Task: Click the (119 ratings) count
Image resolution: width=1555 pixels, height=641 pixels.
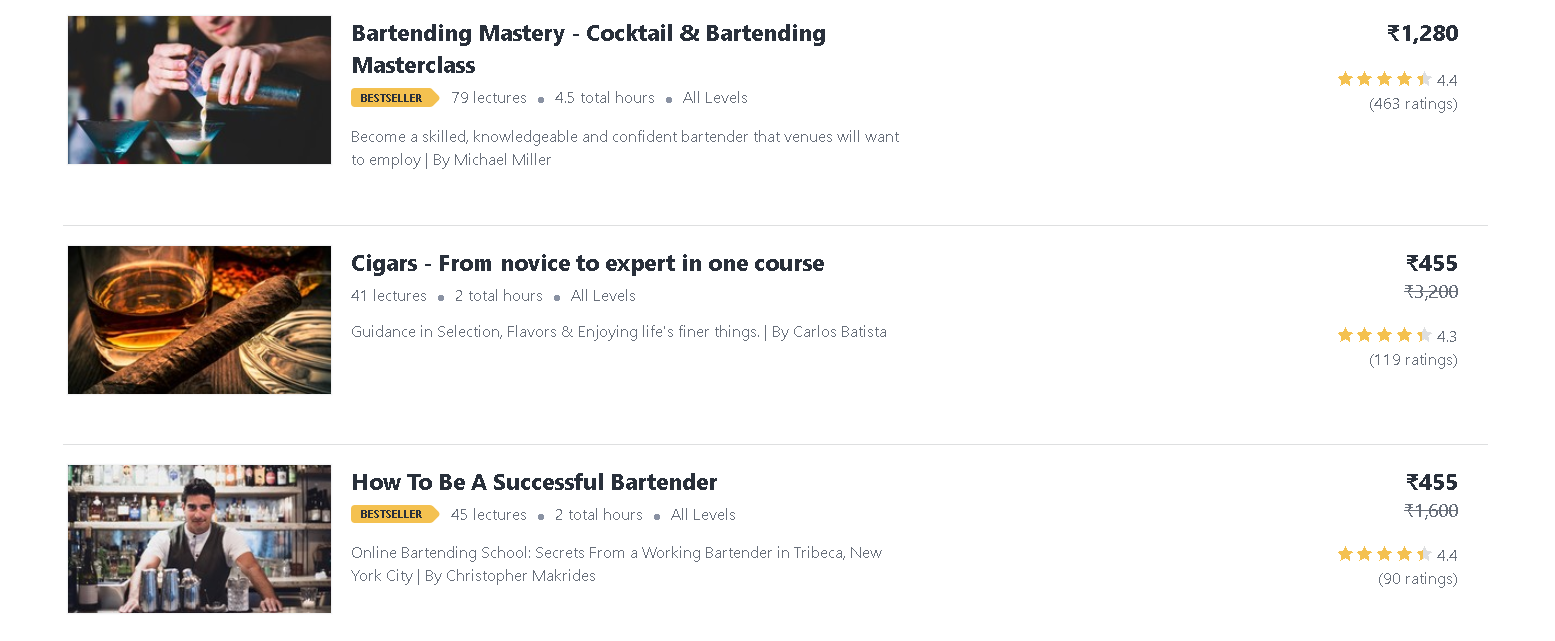Action: point(1413,360)
